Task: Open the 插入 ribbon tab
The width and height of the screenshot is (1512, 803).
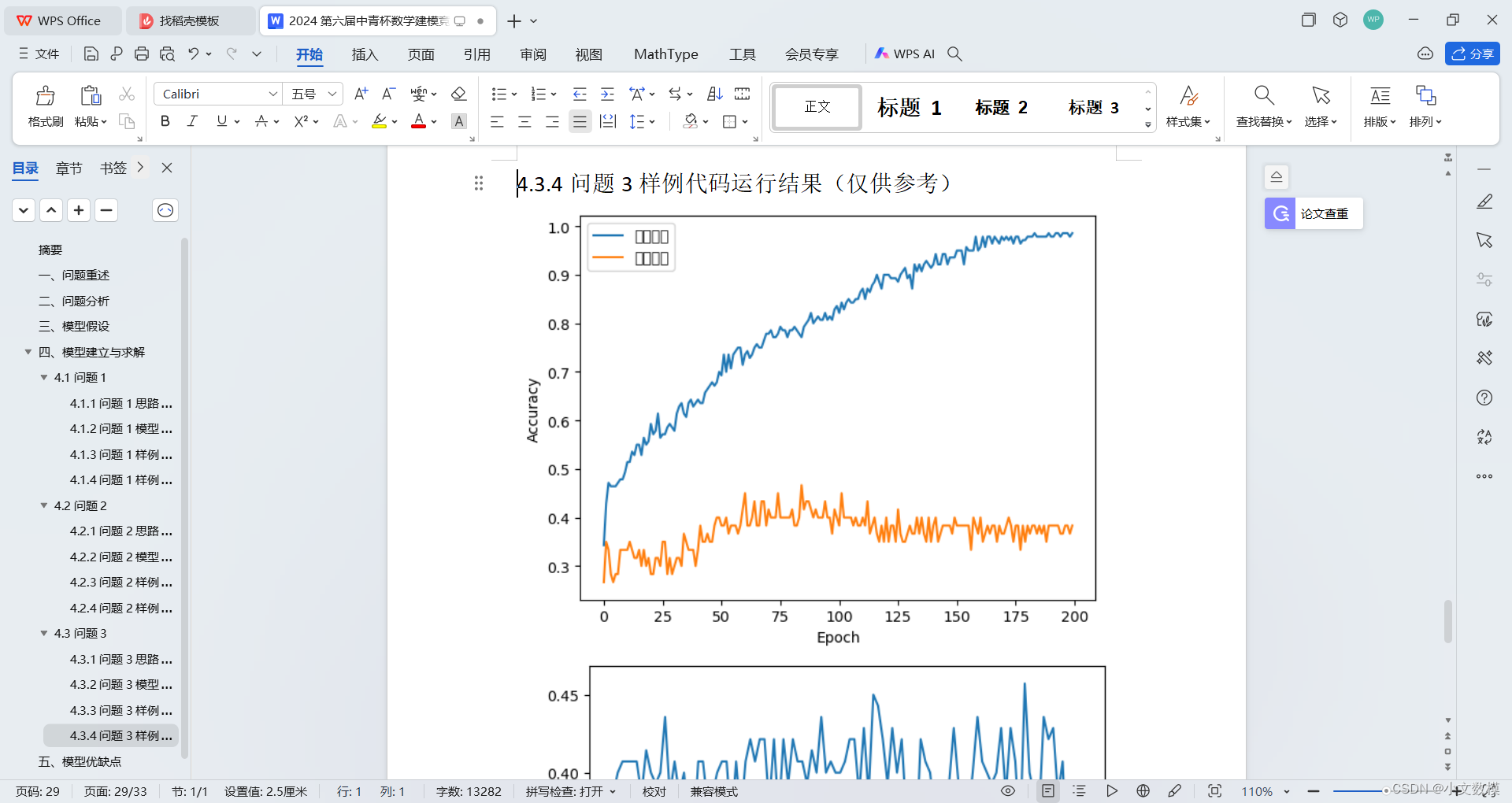Action: coord(365,54)
